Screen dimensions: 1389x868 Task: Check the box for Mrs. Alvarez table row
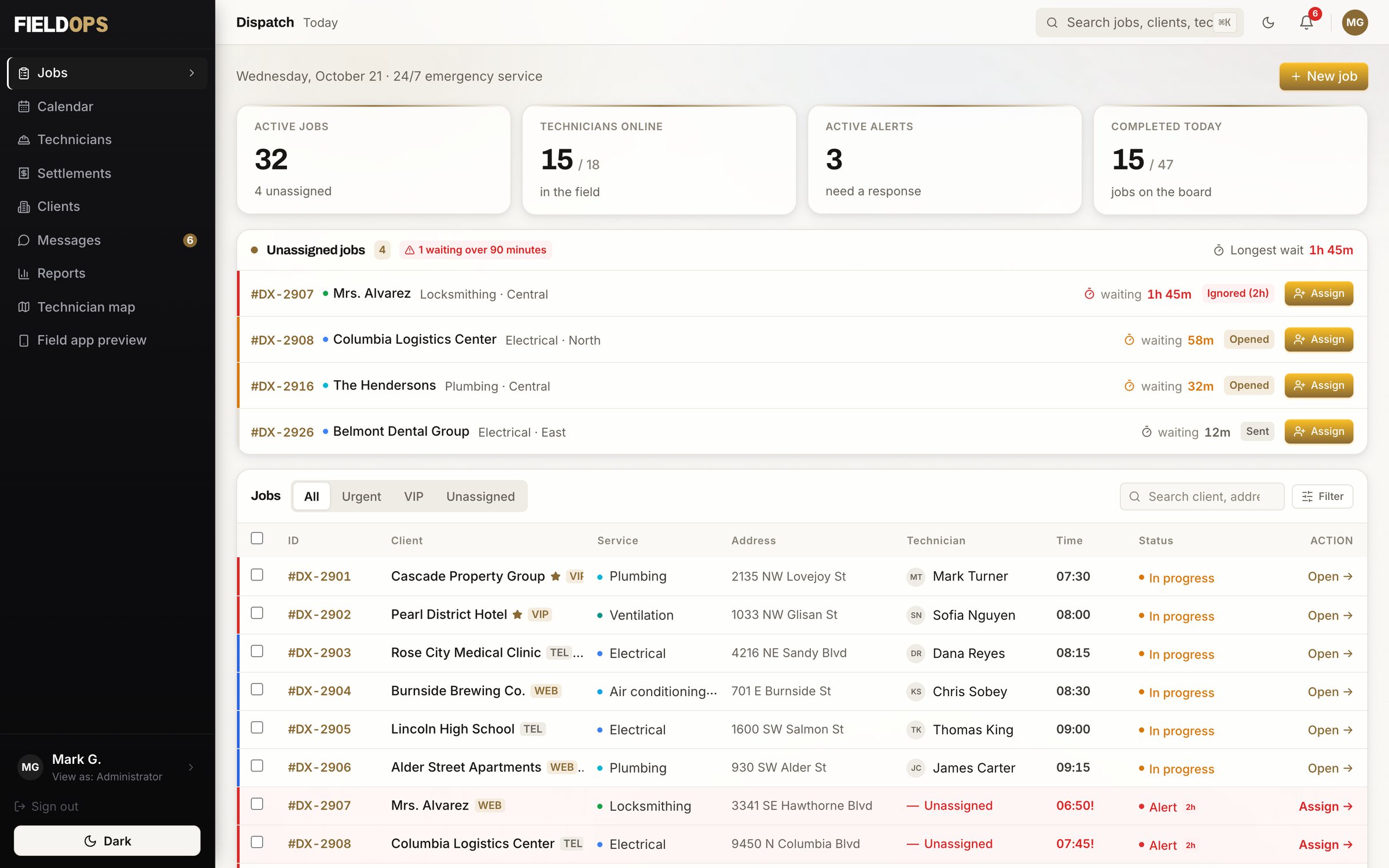pos(257,804)
